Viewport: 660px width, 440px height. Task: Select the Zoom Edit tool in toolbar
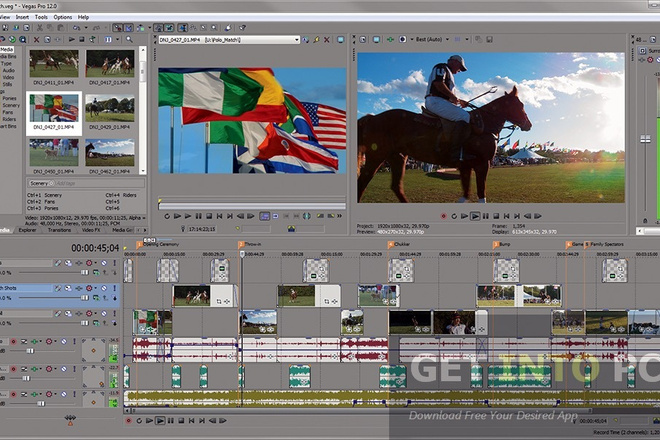click(x=214, y=28)
